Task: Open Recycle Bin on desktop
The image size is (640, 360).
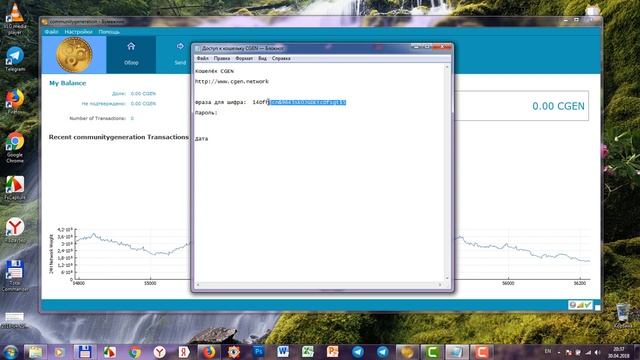Action: [622, 316]
